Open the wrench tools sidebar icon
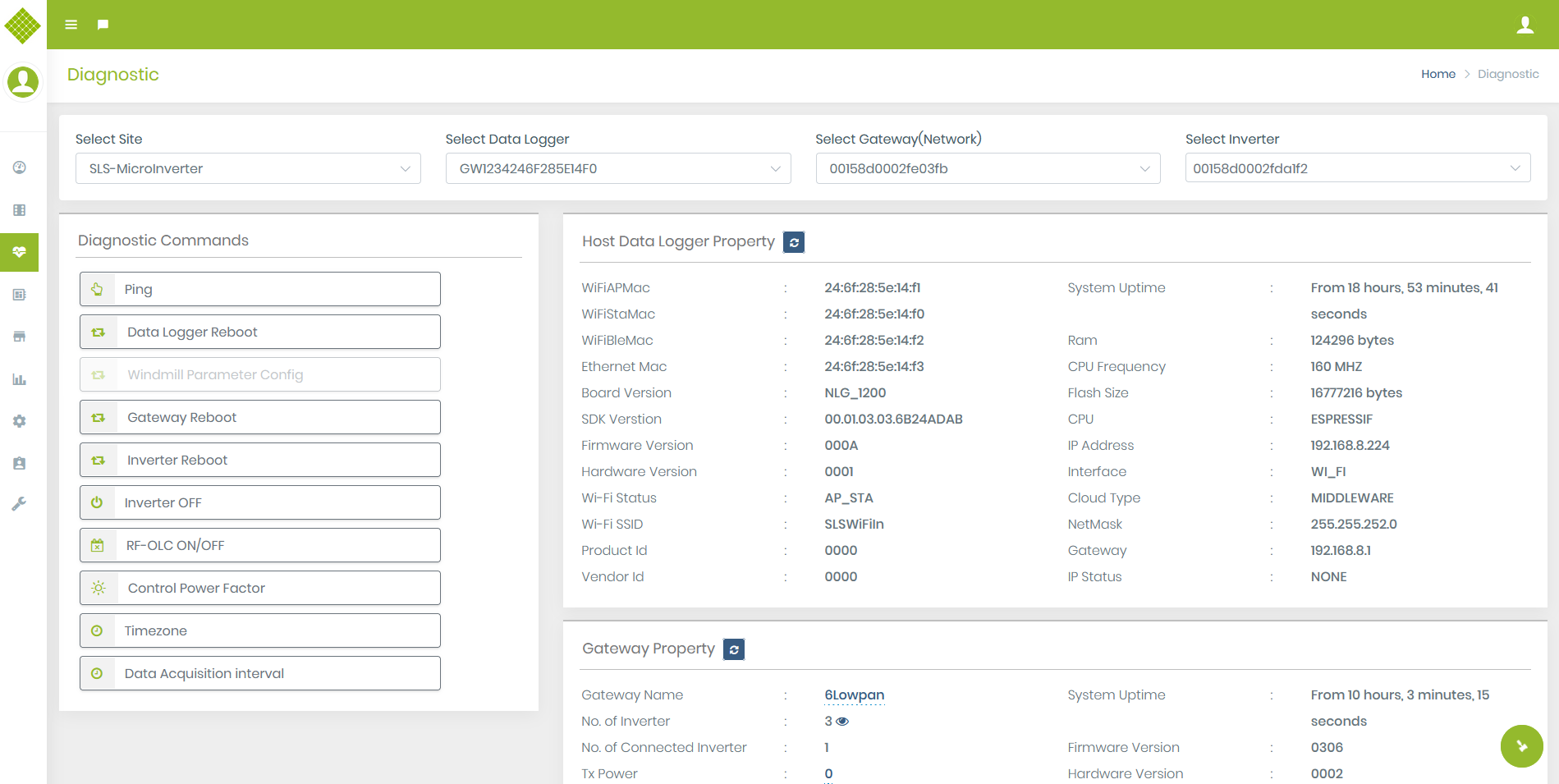 [20, 504]
